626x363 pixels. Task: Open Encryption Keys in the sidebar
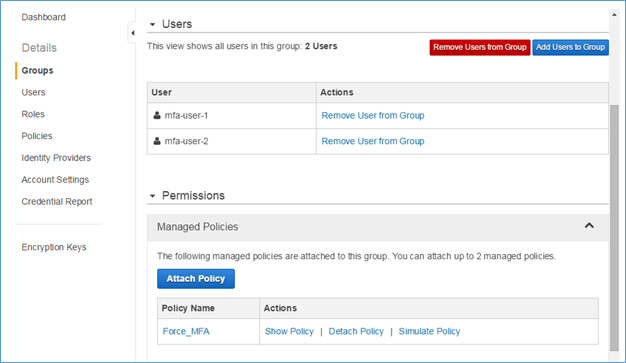(x=54, y=247)
